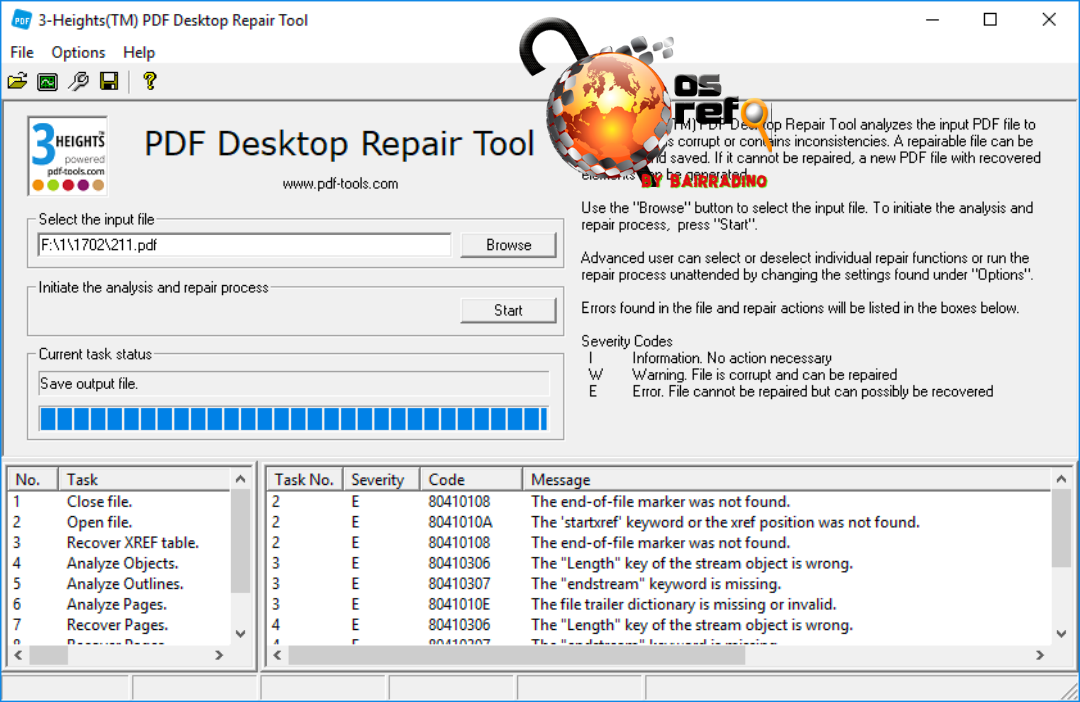Click right arrow of message list horizontal scrollbar
1080x702 pixels.
pyautogui.click(x=1040, y=655)
